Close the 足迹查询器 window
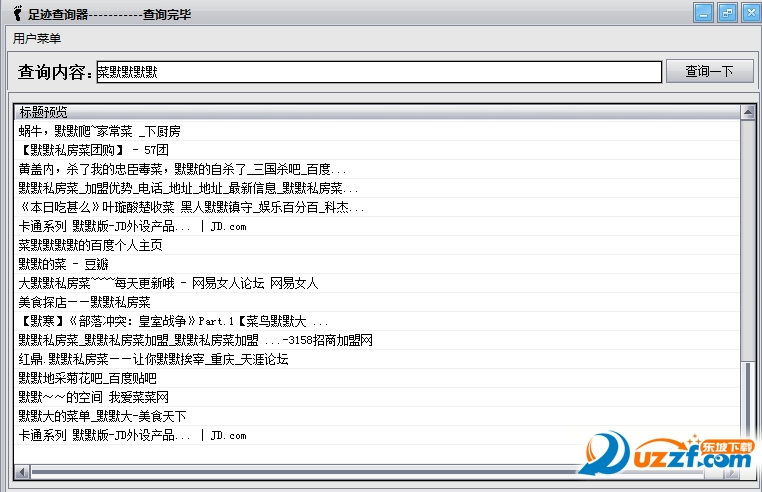This screenshot has height=492, width=762. coord(750,13)
